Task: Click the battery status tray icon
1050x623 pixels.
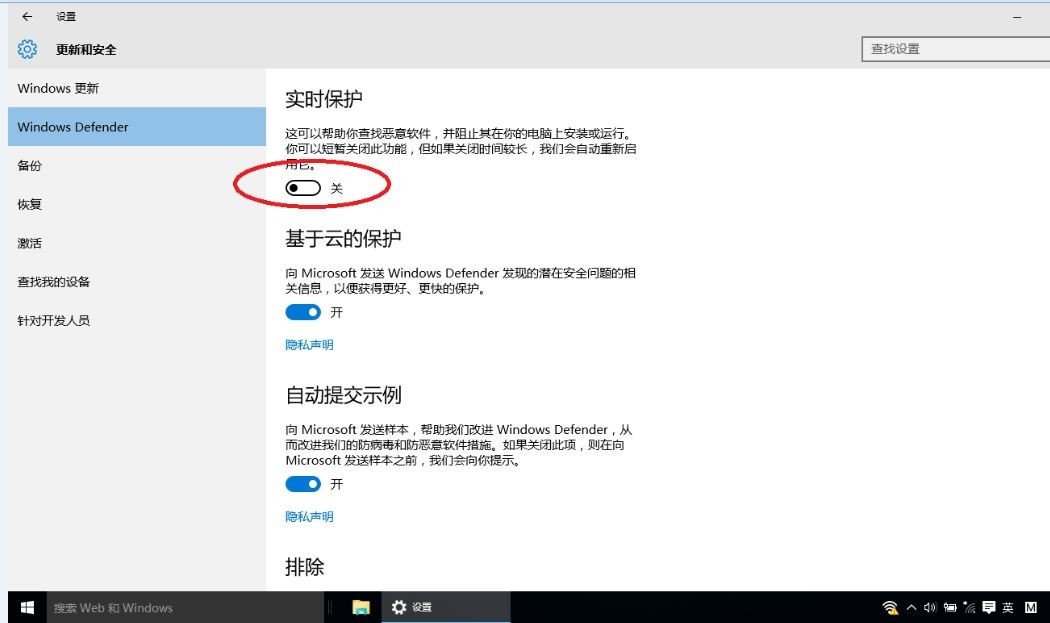Action: pos(950,608)
